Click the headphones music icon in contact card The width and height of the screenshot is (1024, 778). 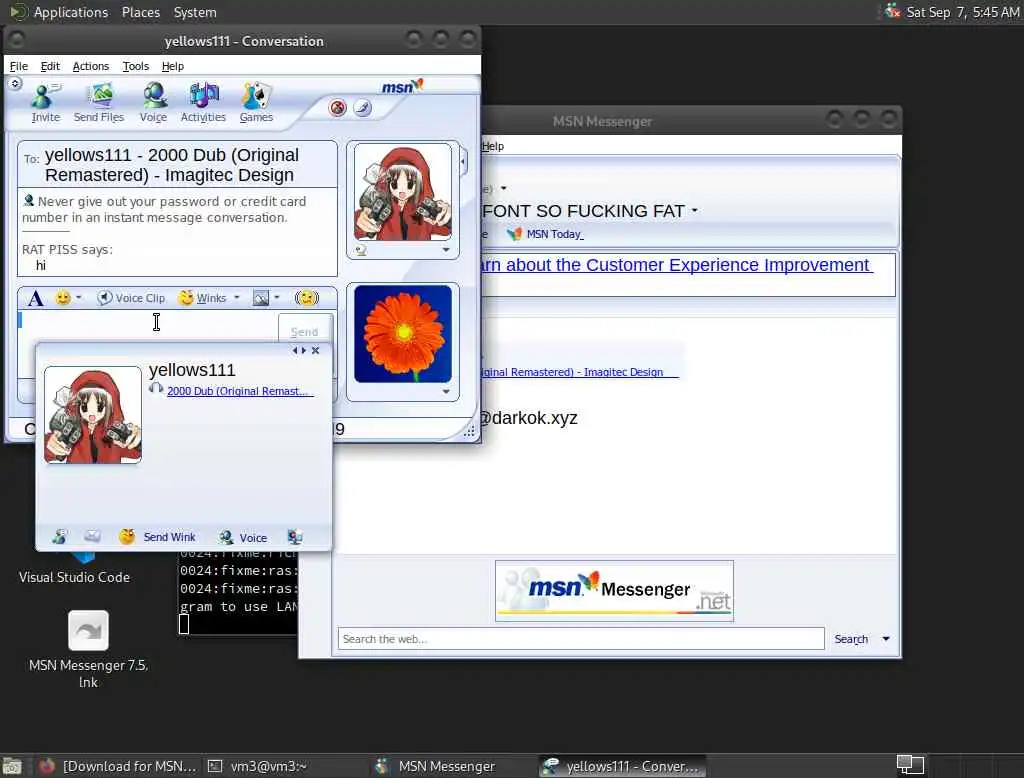pyautogui.click(x=156, y=389)
